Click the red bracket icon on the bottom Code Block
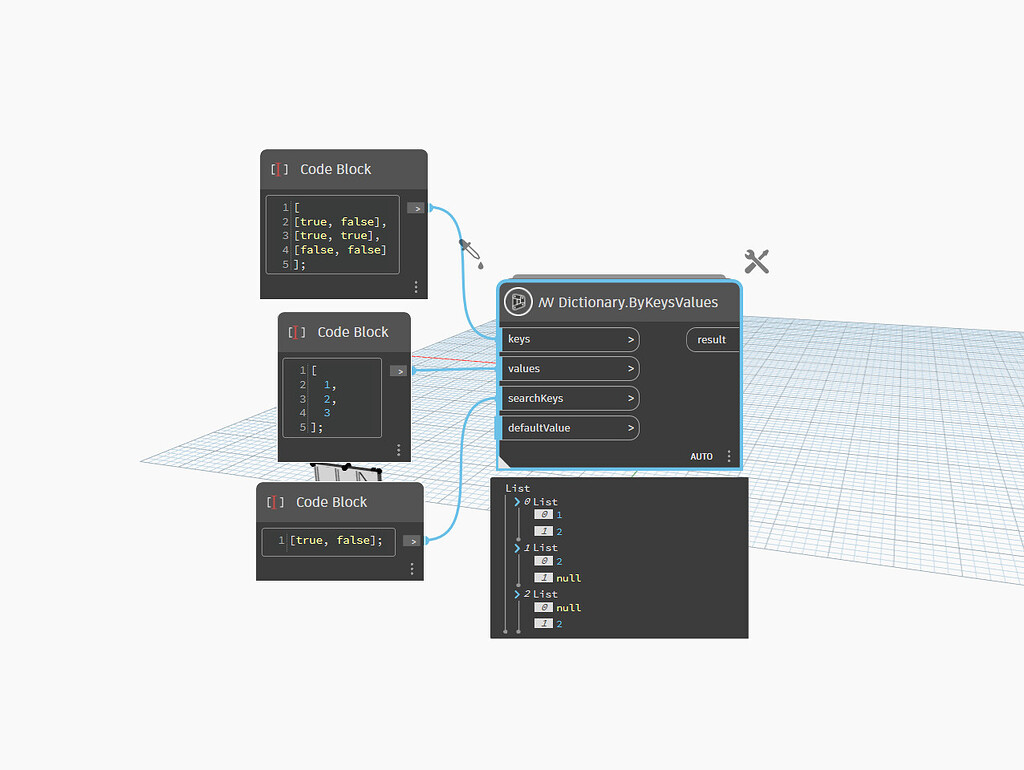The height and width of the screenshot is (770, 1024). pyautogui.click(x=277, y=502)
